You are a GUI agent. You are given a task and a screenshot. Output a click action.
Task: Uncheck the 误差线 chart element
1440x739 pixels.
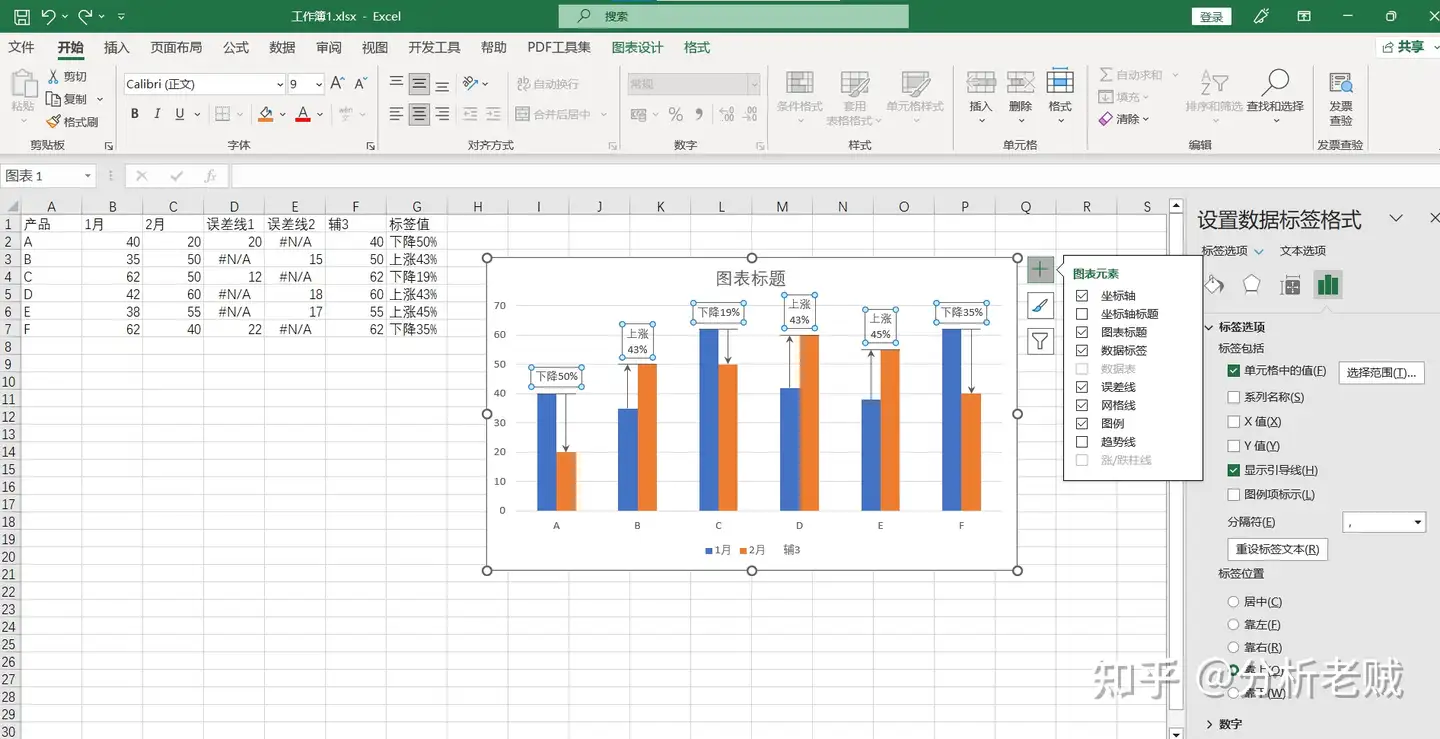point(1082,387)
